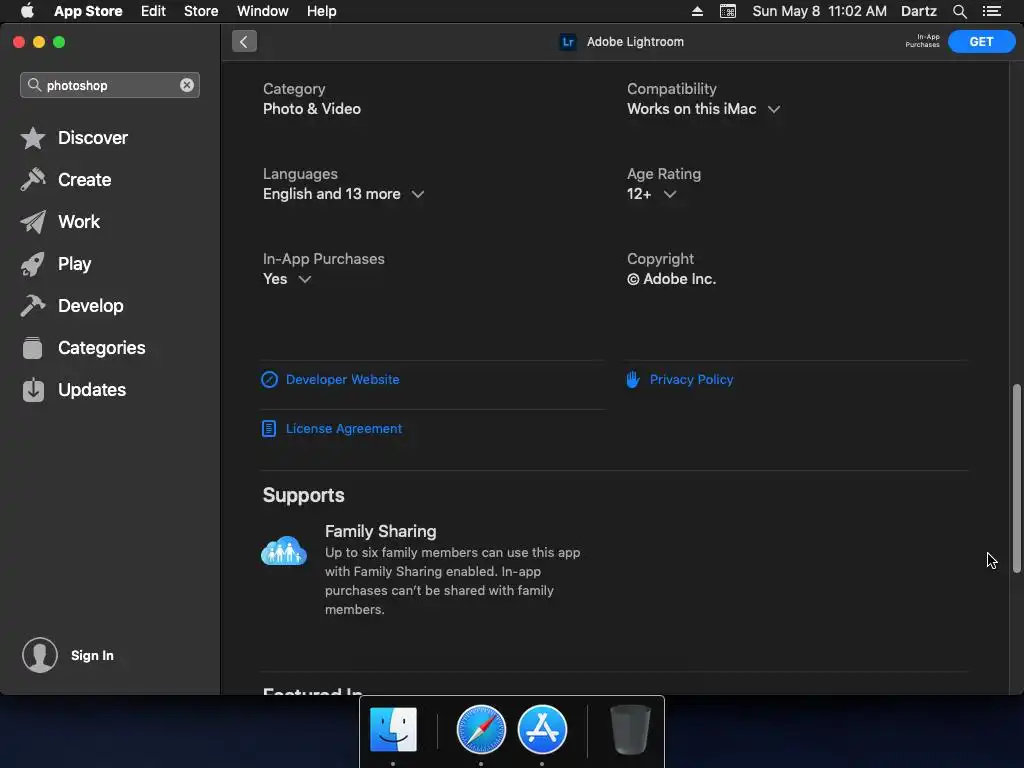
Task: Click the Play rocket icon
Action: (33, 264)
